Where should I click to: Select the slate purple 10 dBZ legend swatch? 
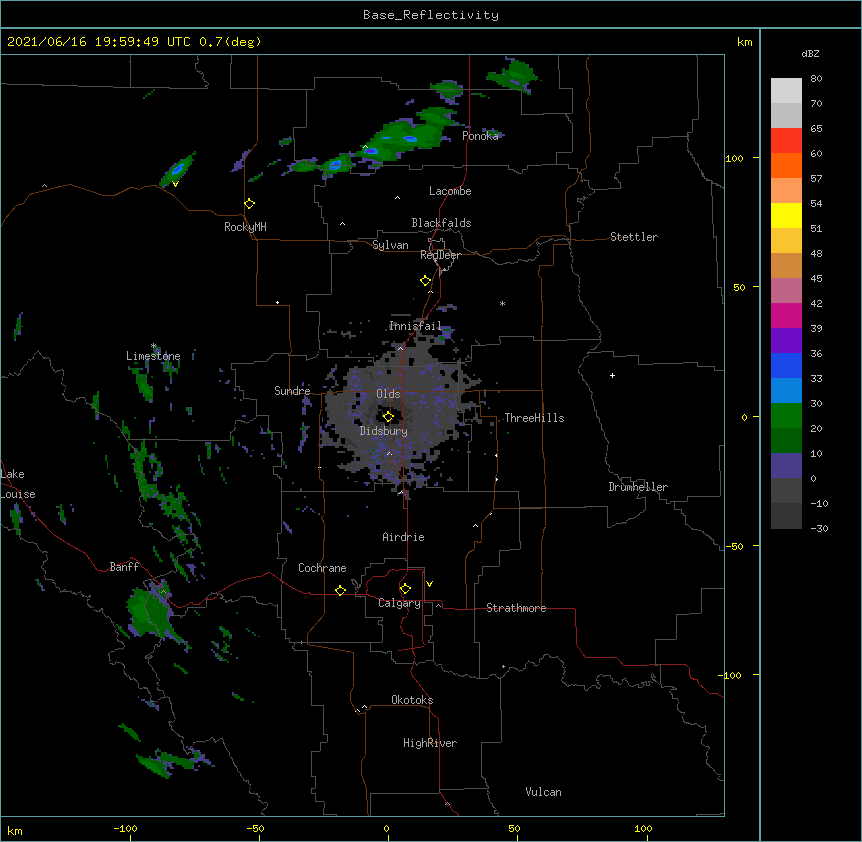coord(786,466)
